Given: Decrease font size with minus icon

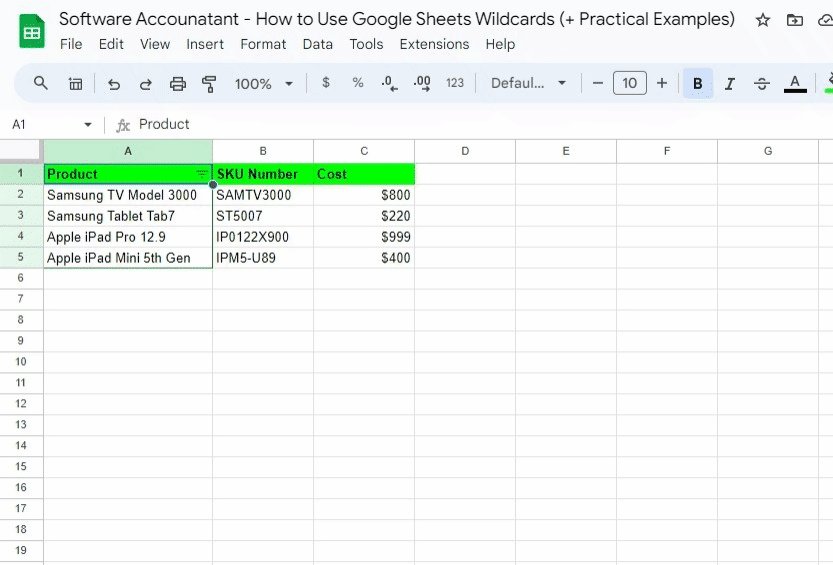Looking at the screenshot, I should pyautogui.click(x=598, y=83).
